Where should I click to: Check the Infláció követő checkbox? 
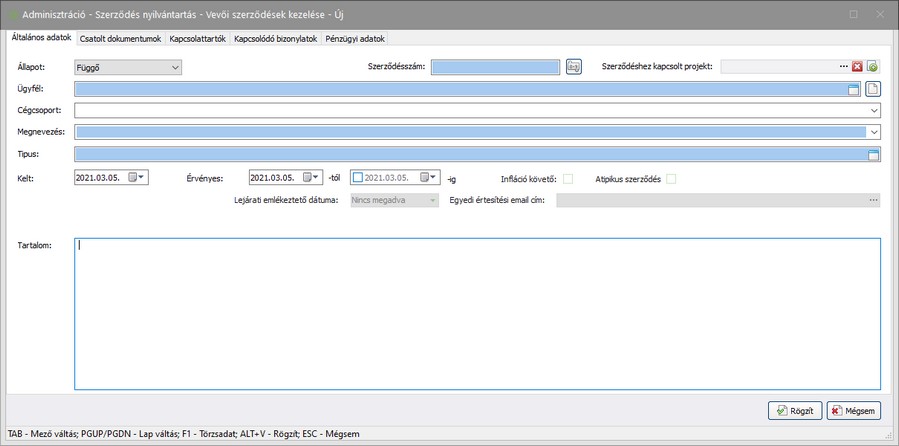[x=568, y=178]
